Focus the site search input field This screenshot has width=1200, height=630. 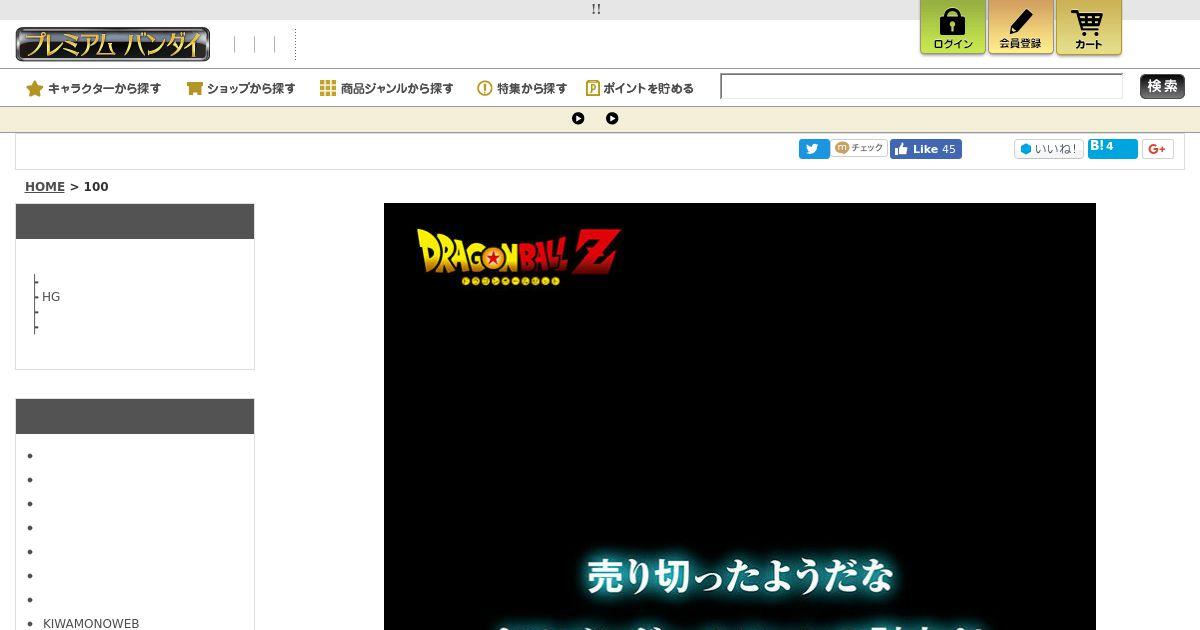(x=921, y=86)
